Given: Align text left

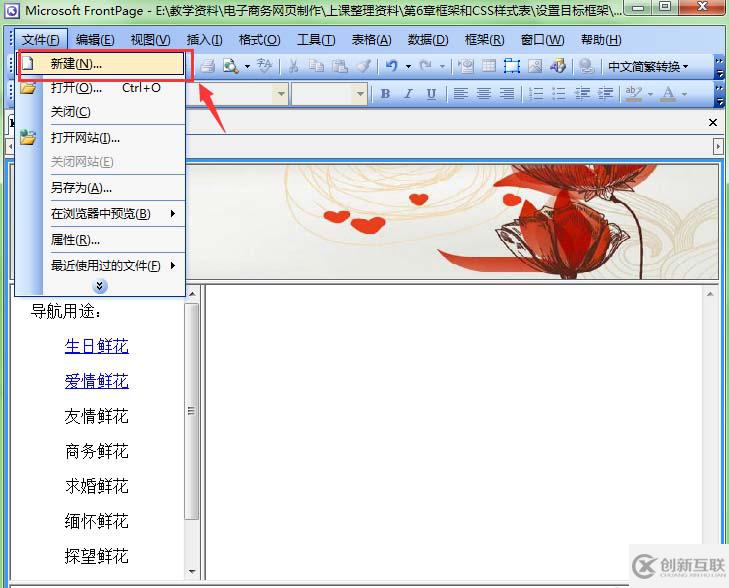Looking at the screenshot, I should [460, 94].
